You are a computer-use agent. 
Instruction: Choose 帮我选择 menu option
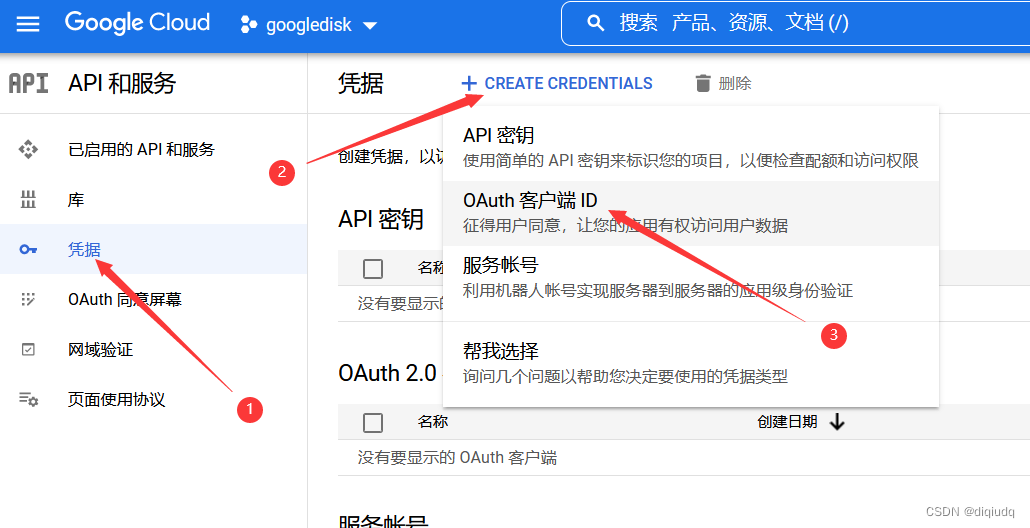click(x=691, y=363)
